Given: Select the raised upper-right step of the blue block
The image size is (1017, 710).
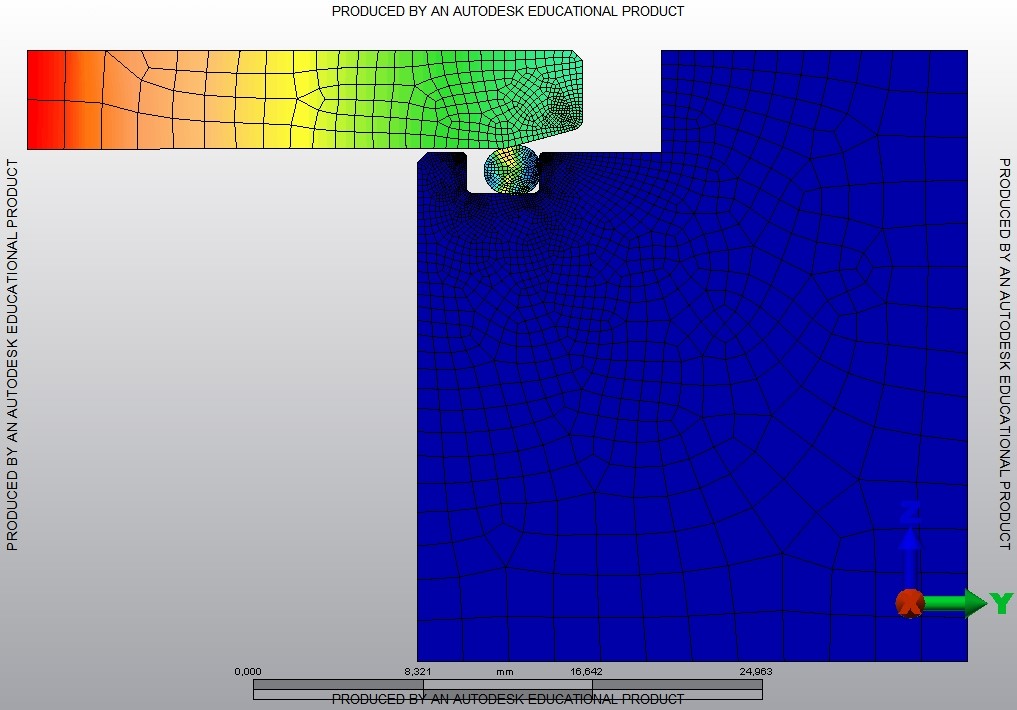Looking at the screenshot, I should [812, 100].
